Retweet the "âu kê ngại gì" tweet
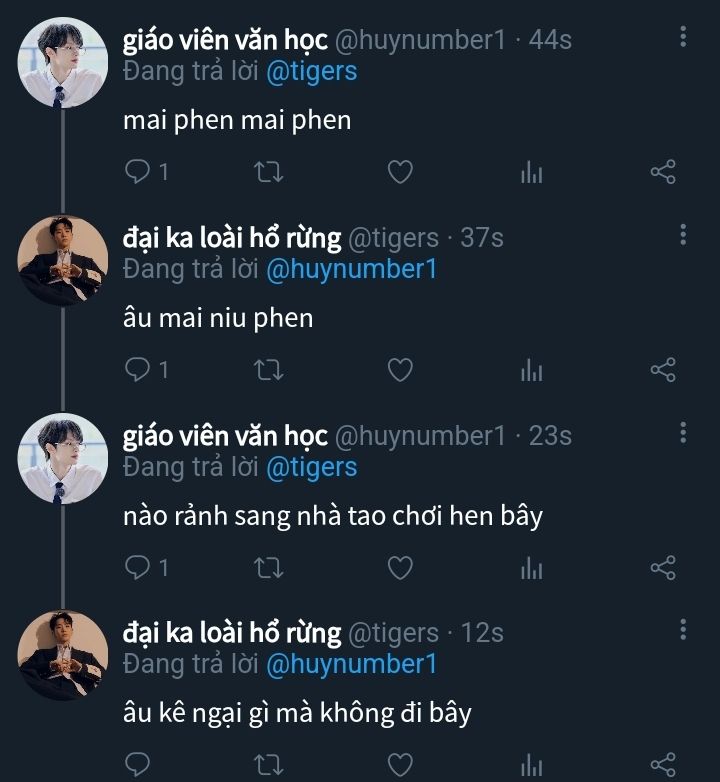The height and width of the screenshot is (782, 720). click(x=269, y=765)
